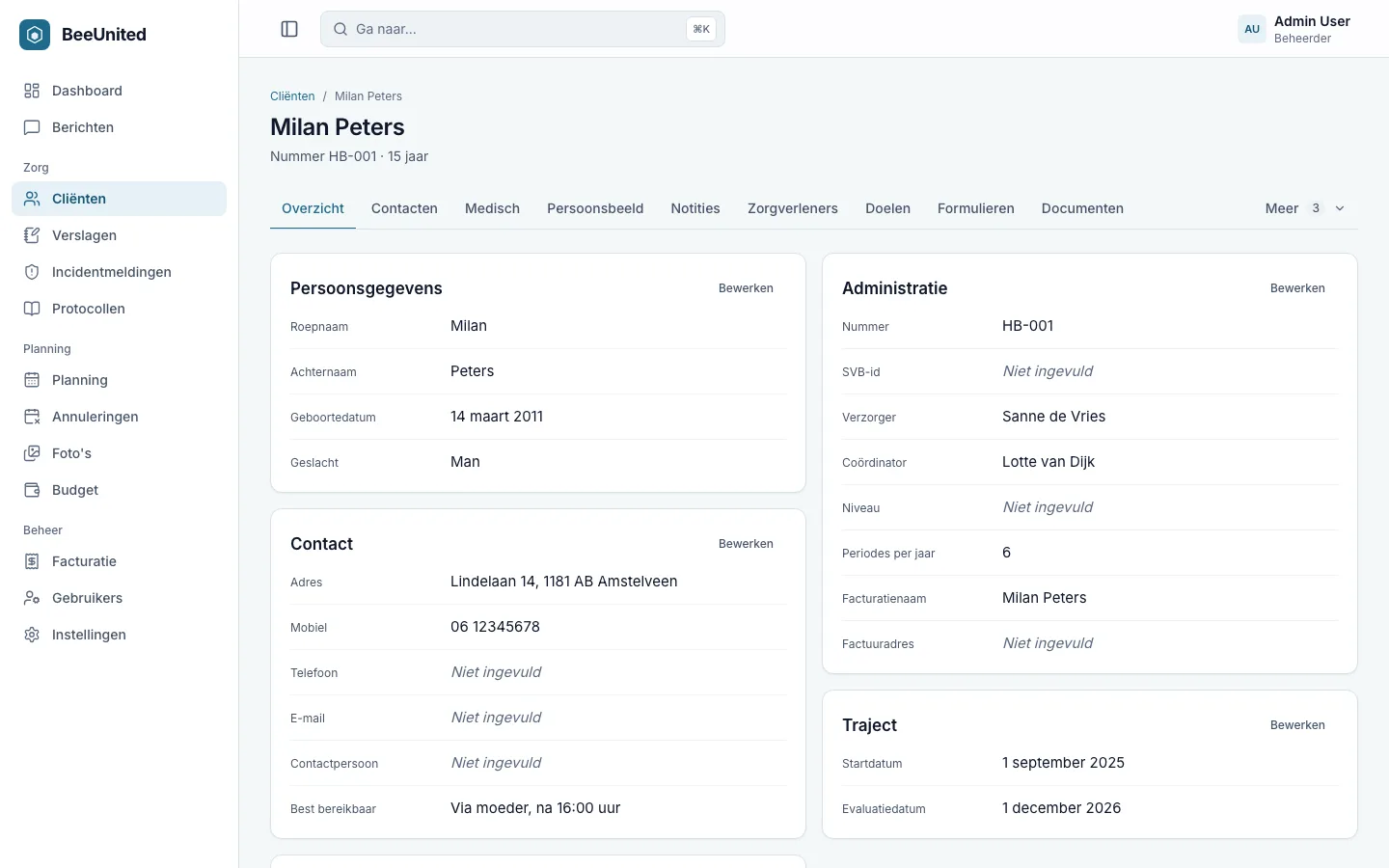1389x868 pixels.
Task: Click the Verslagen notepad icon
Action: 32,235
